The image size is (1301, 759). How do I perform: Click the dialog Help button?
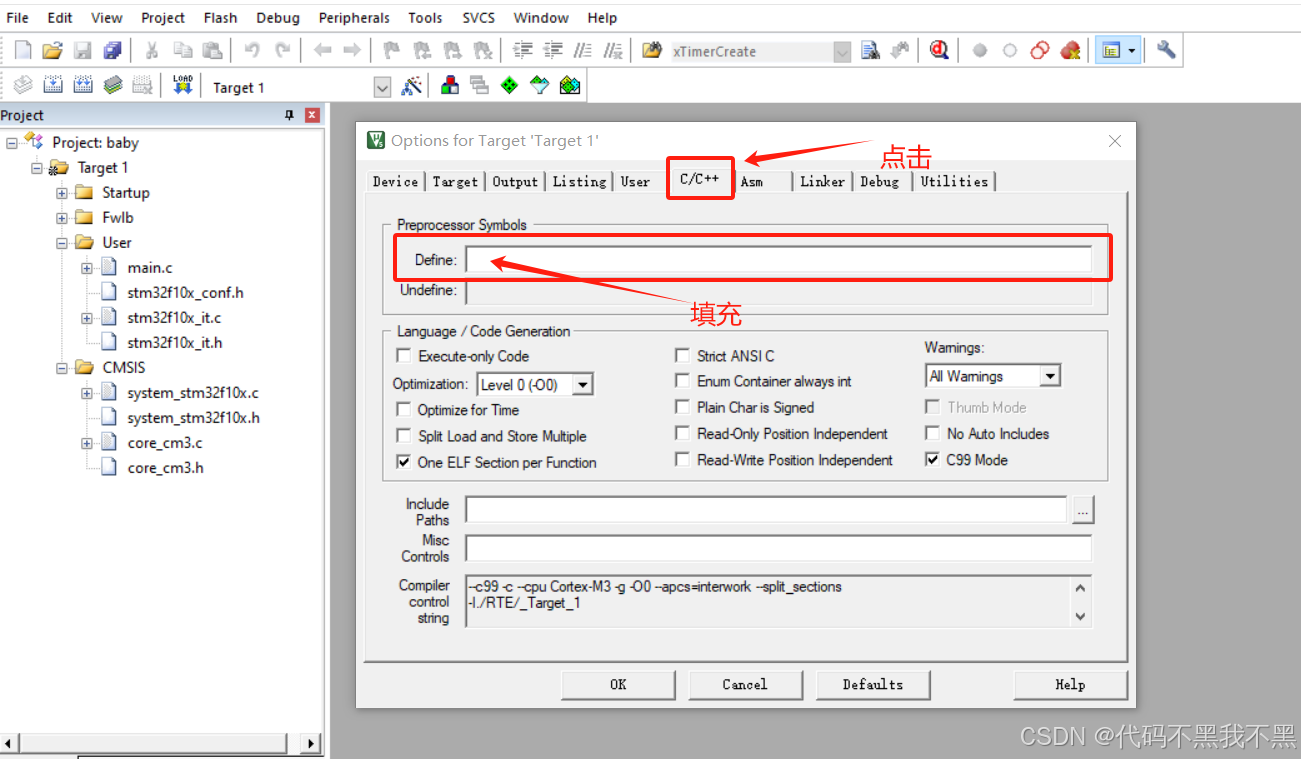click(x=1070, y=685)
